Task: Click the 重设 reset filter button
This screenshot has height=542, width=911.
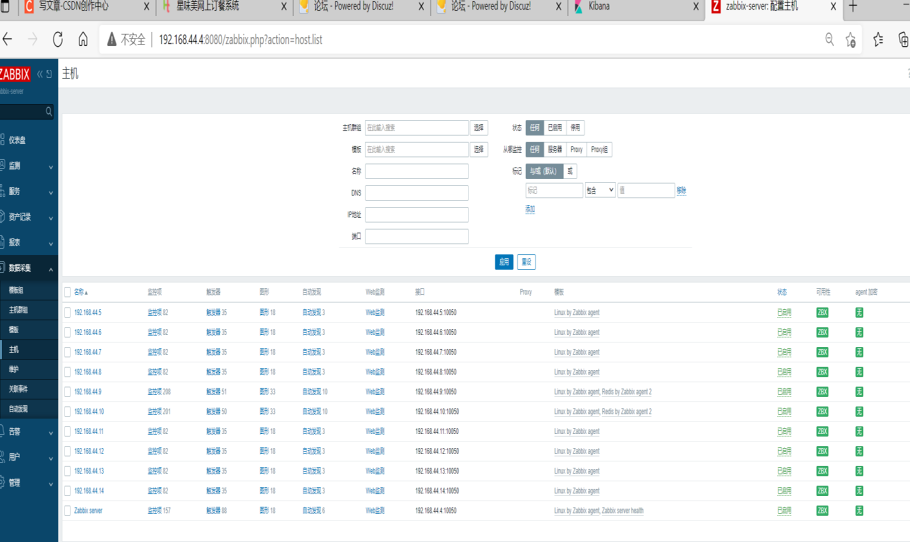Action: [x=526, y=262]
